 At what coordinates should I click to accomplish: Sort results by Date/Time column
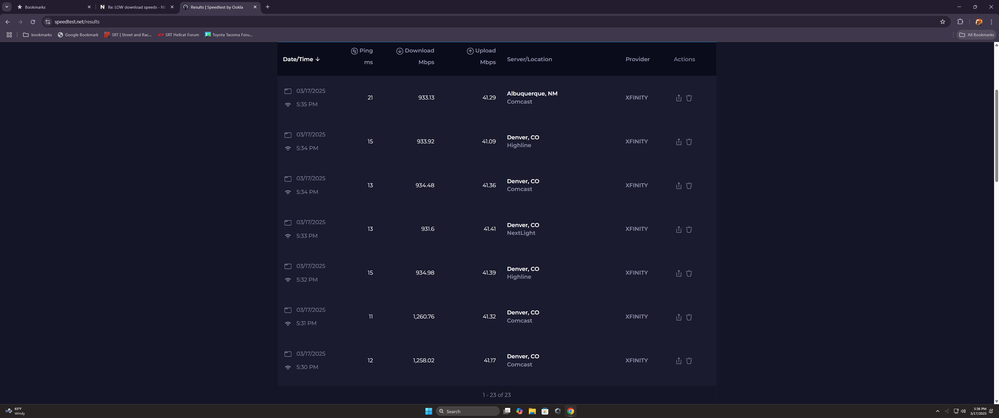[300, 59]
